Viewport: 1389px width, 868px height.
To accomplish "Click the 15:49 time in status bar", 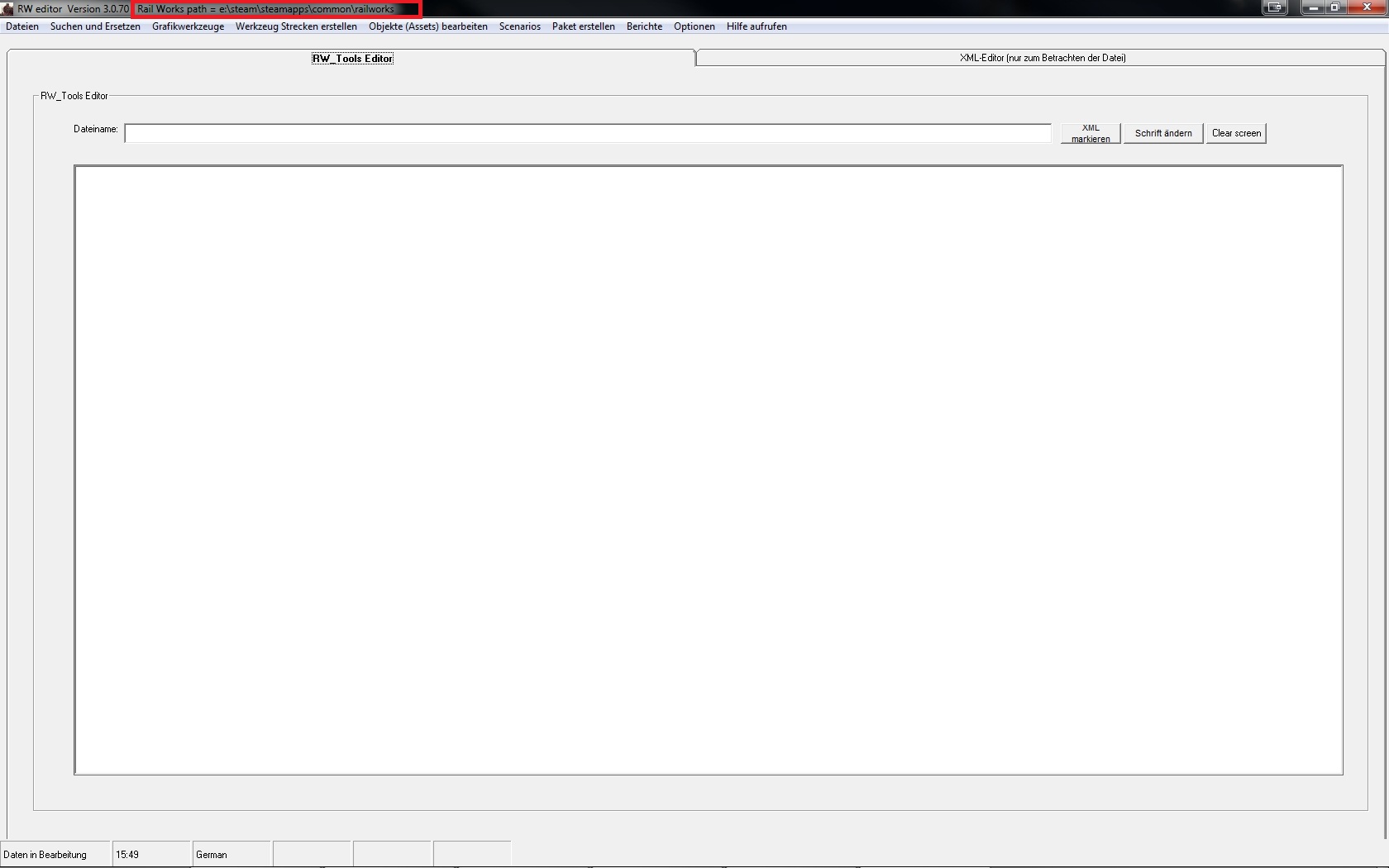I will pos(151,855).
